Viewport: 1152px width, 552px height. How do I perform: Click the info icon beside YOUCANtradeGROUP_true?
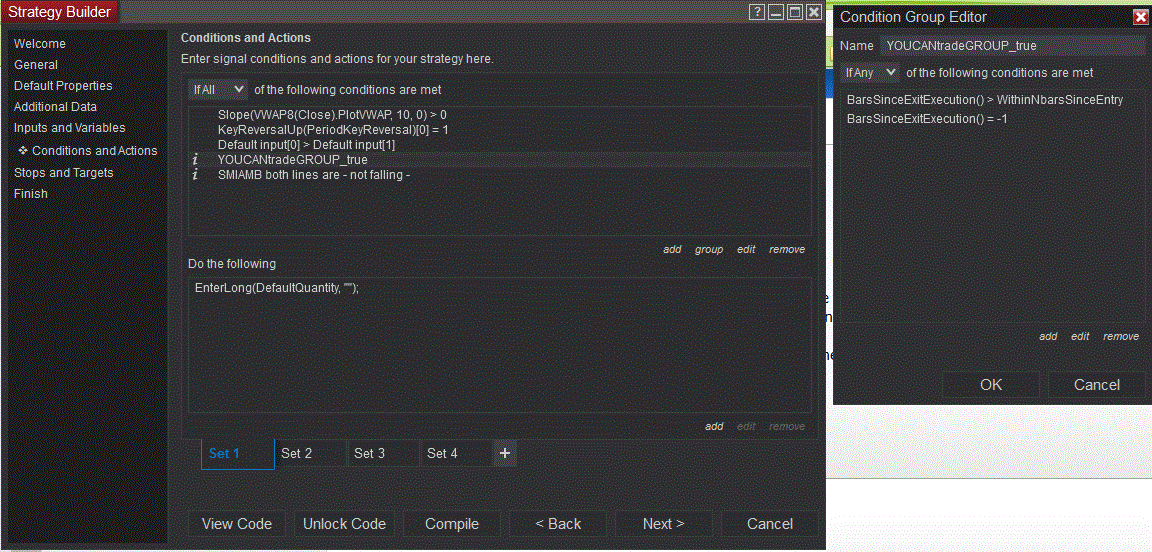(195, 159)
